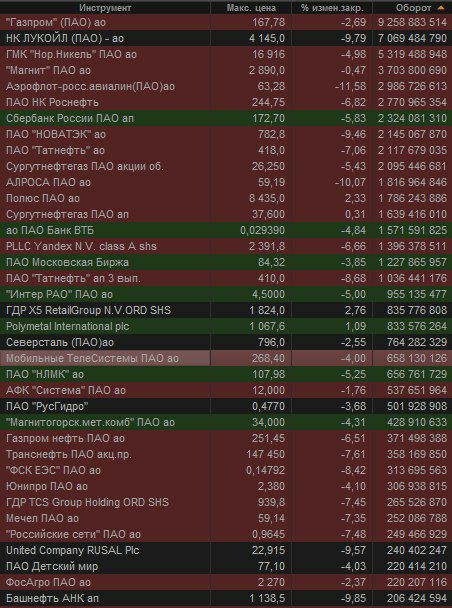Click the Оборот column header
The height and width of the screenshot is (608, 452).
pos(412,7)
